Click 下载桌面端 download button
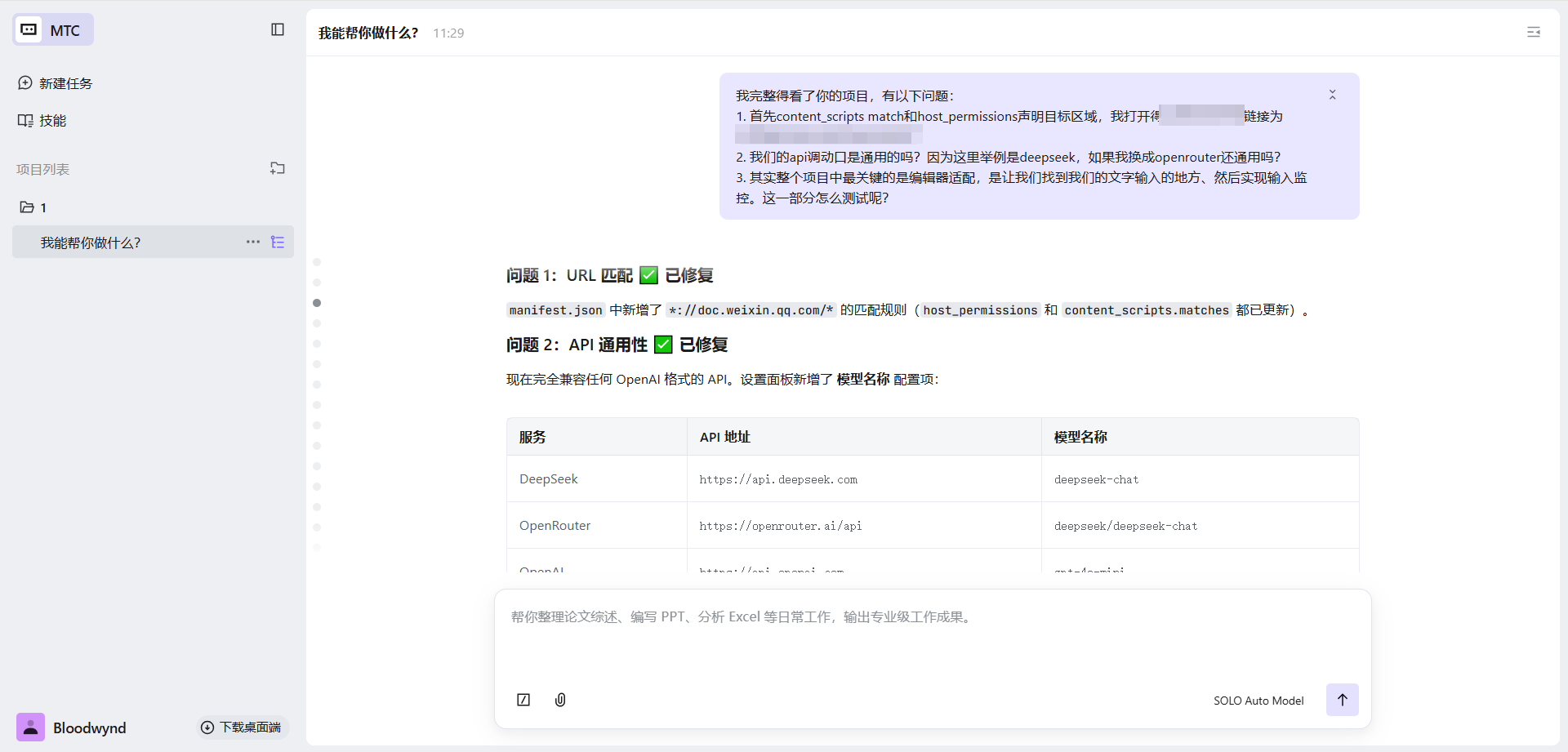 [242, 727]
